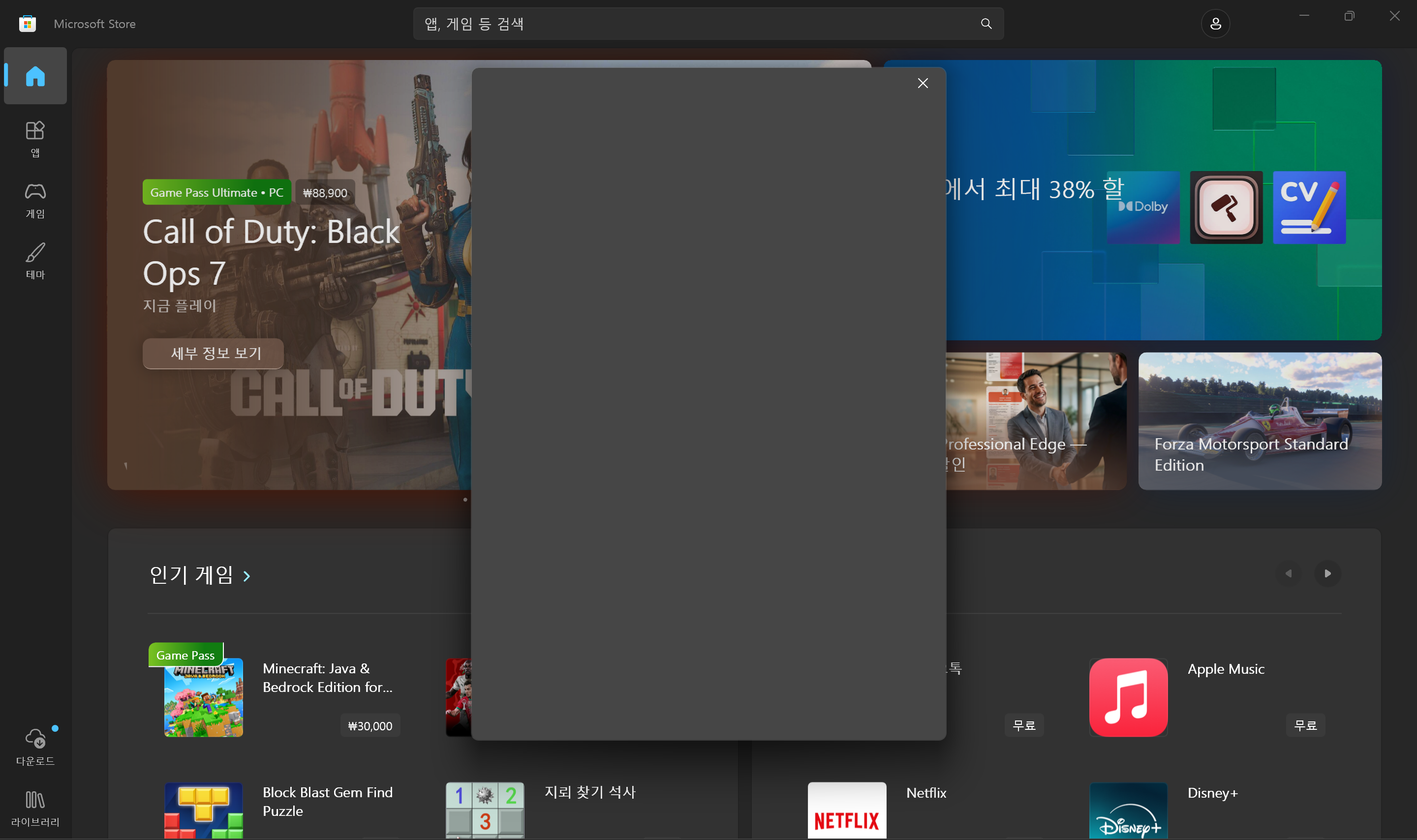Open the user account profile button
1417x840 pixels.
(1215, 24)
